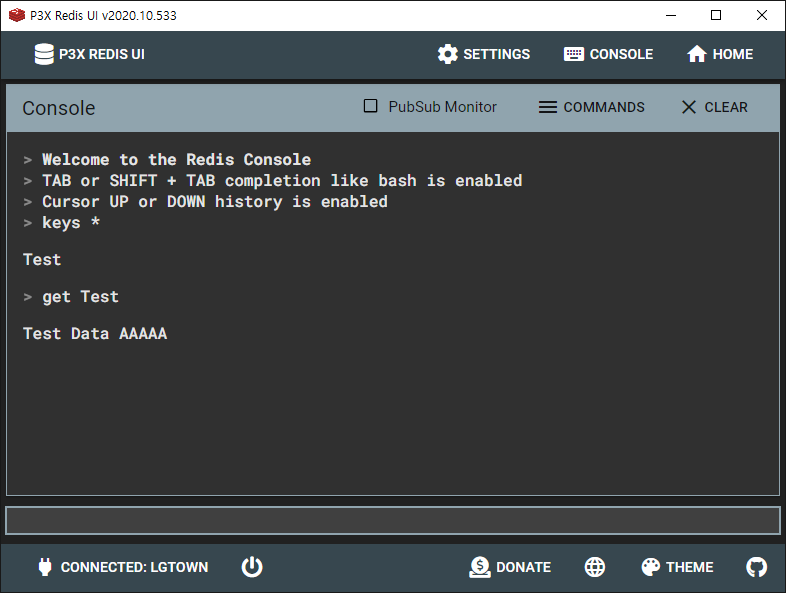
Task: Open the Commands hamburger menu icon
Action: [547, 107]
